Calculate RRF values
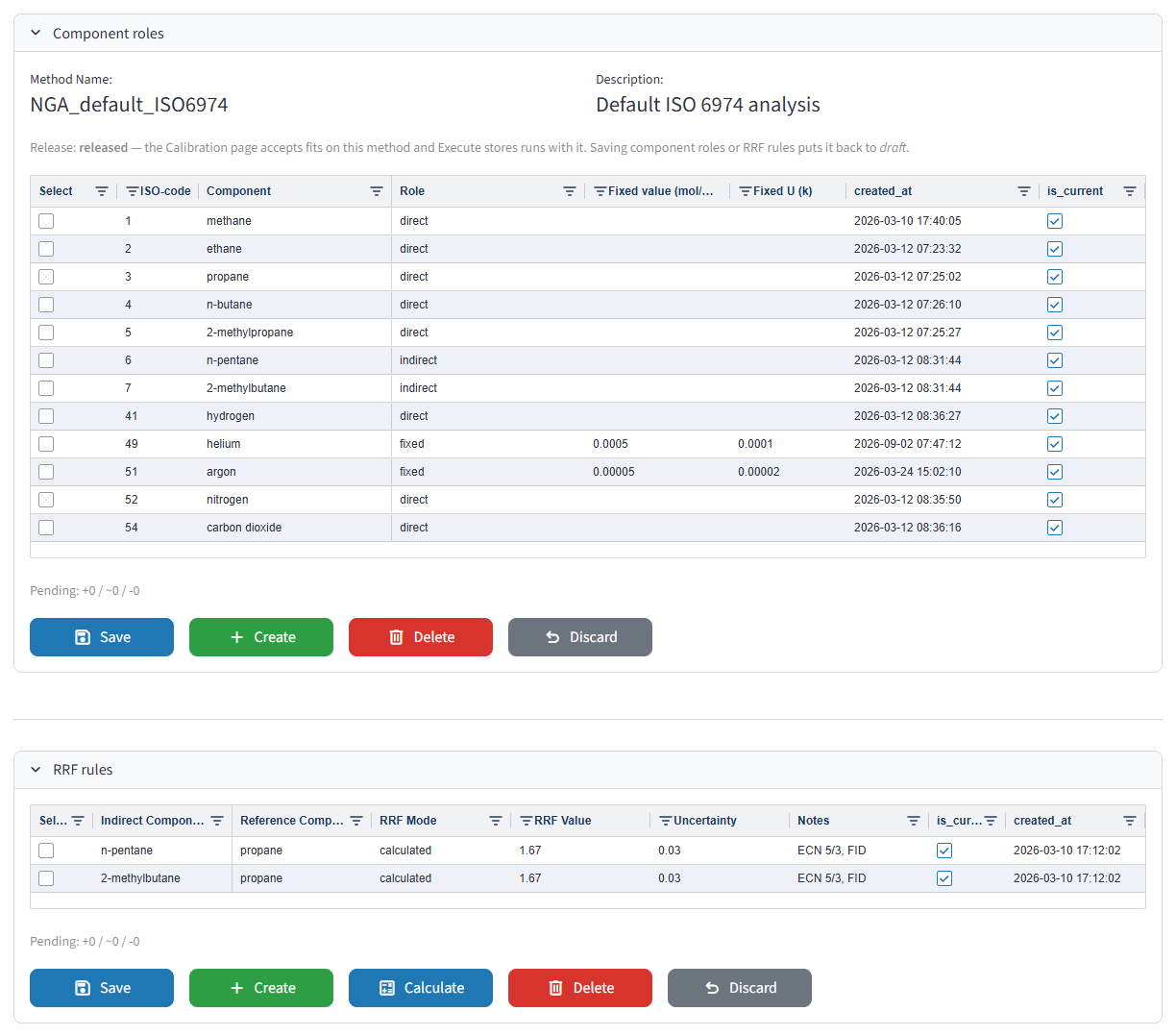Image resolution: width=1176 pixels, height=1036 pixels. tap(421, 988)
